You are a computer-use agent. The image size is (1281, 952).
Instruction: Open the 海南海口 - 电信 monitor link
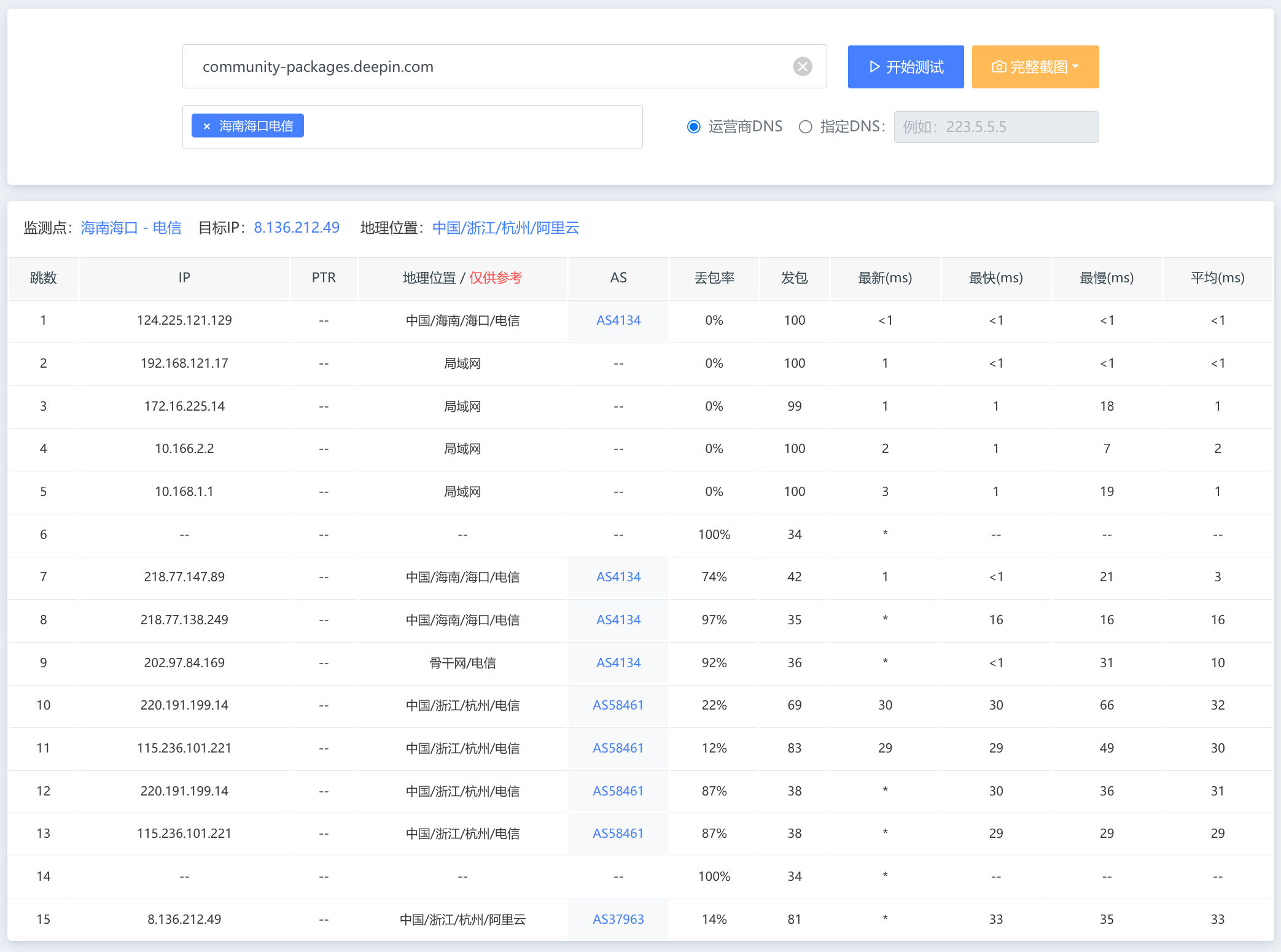[x=131, y=228]
